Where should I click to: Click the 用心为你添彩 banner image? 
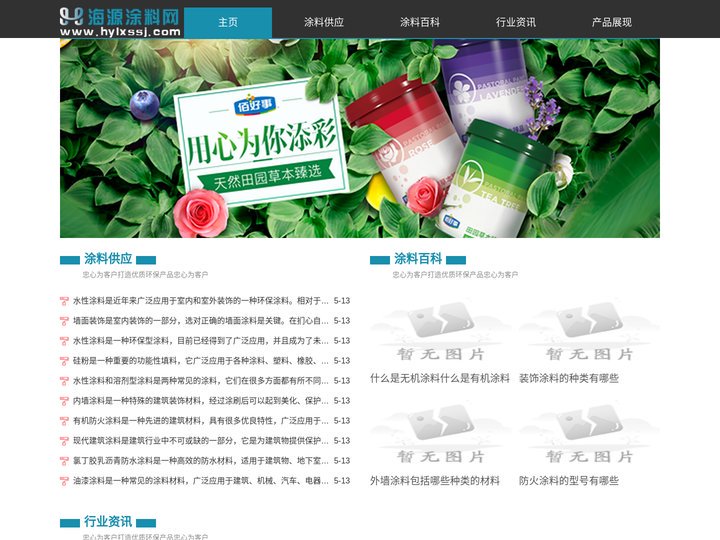click(x=360, y=138)
